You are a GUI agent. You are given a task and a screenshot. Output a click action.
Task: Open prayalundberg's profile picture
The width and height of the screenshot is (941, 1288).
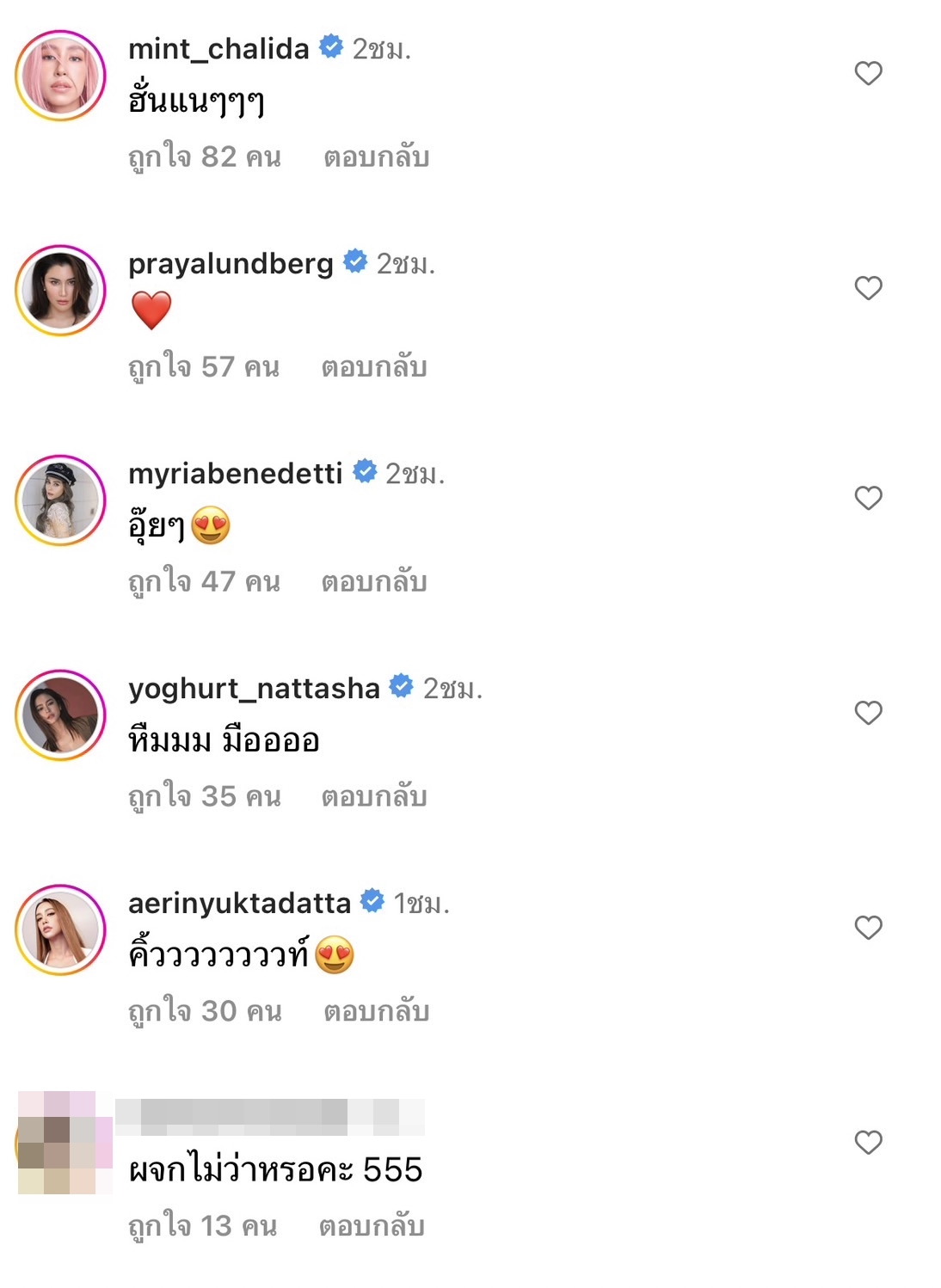point(60,291)
